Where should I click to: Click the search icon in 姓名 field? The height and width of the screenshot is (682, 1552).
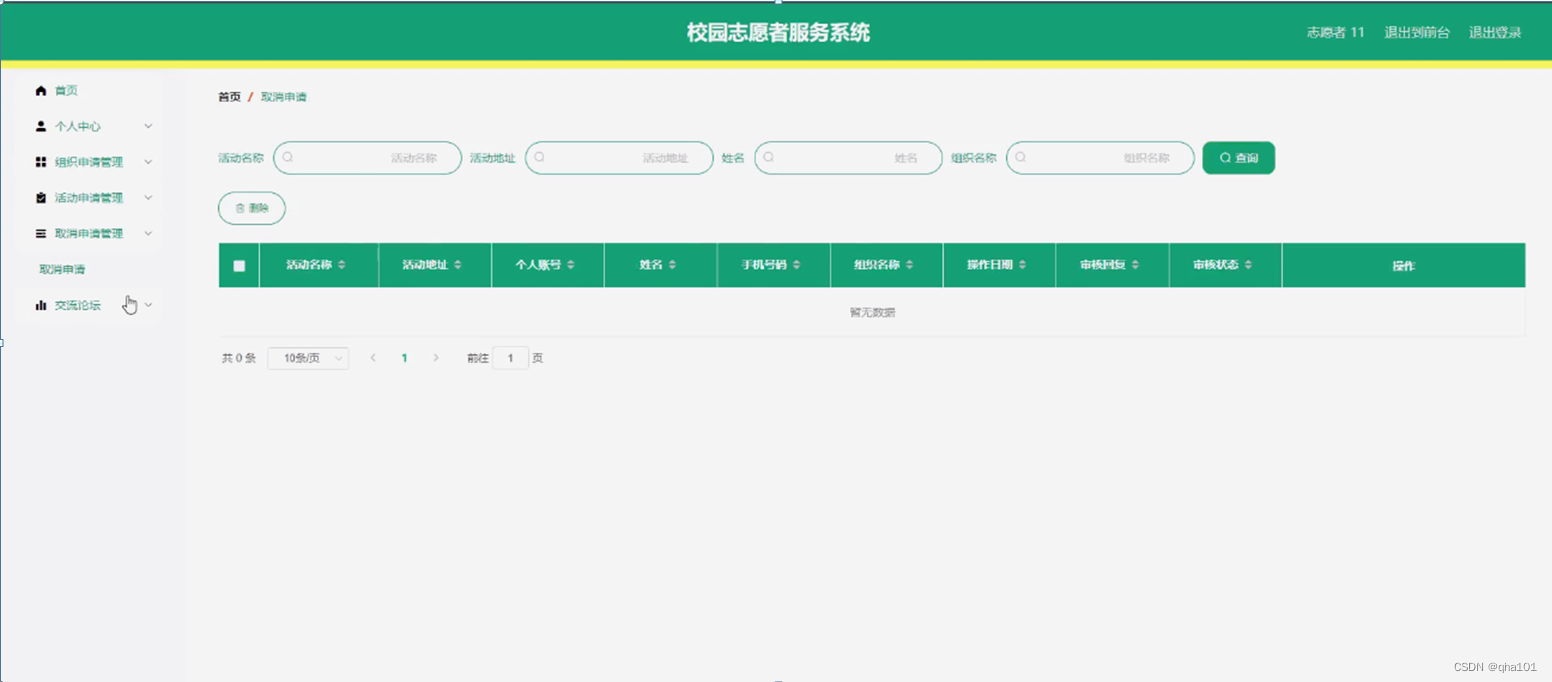coord(769,158)
